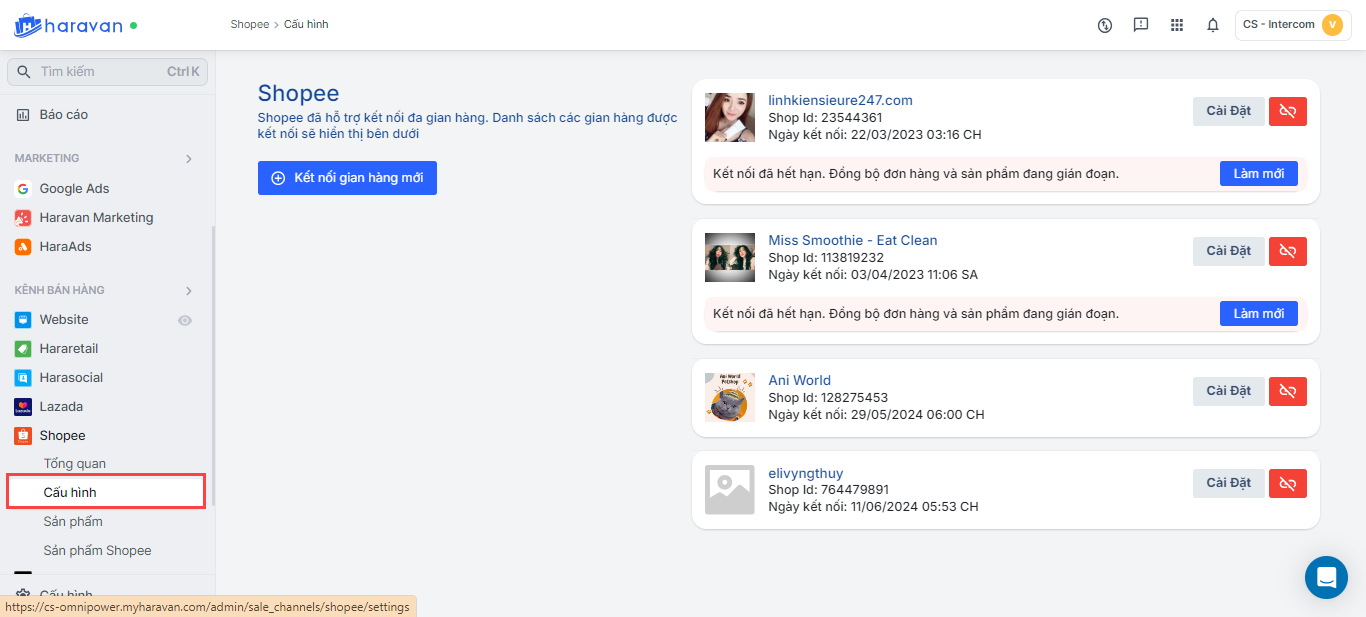Screen dimensions: 1366x617
Task: Open the Intercom chat bubble
Action: click(x=1326, y=577)
